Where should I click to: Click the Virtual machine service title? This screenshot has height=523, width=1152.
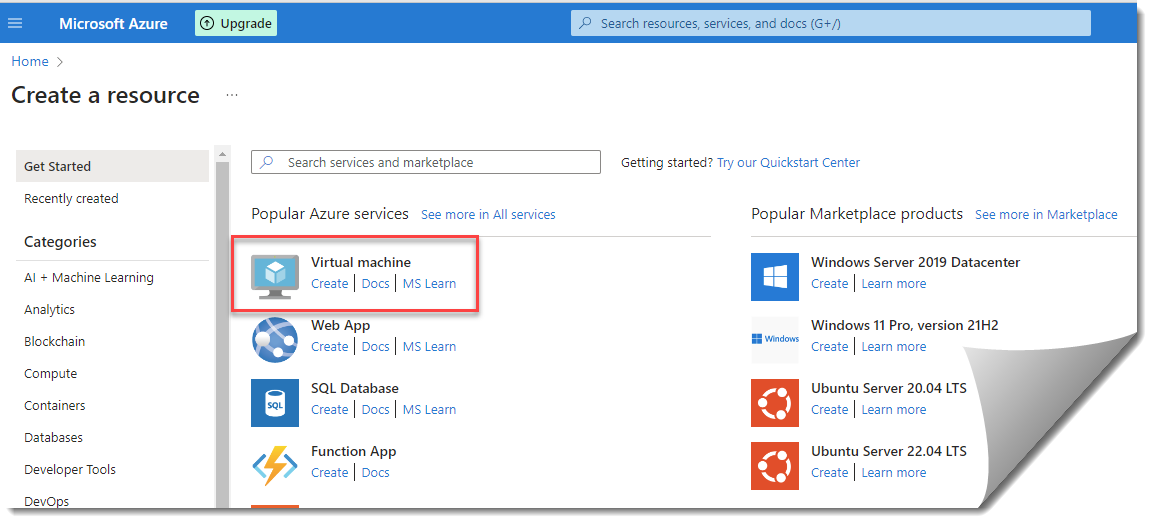(361, 262)
